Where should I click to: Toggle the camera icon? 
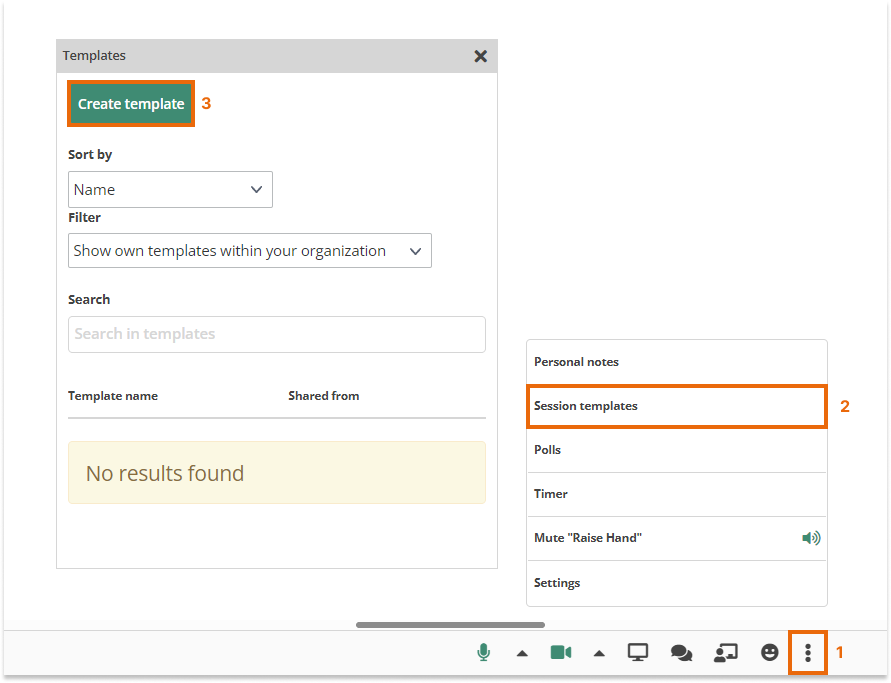[561, 652]
